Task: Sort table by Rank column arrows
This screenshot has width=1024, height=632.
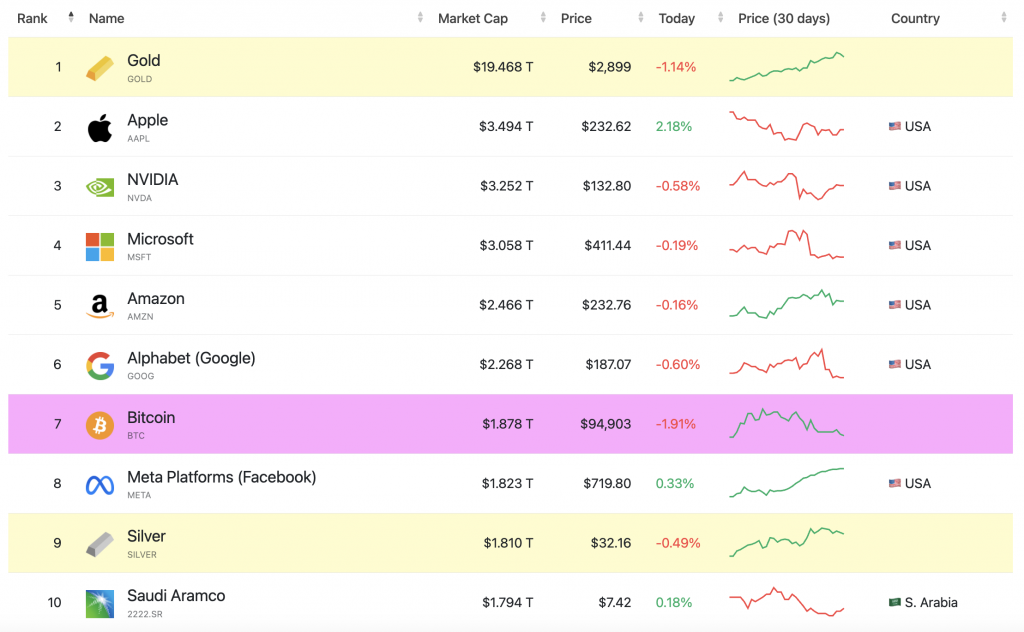Action: [71, 18]
